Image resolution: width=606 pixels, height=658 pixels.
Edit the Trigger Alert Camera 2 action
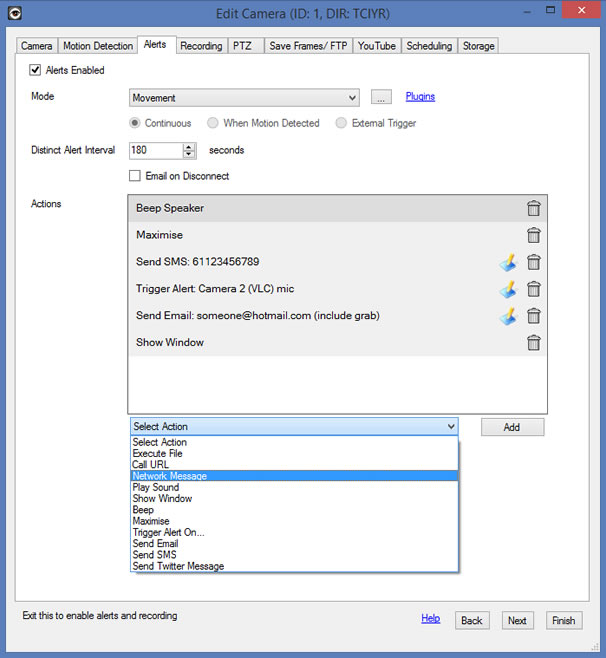(509, 289)
